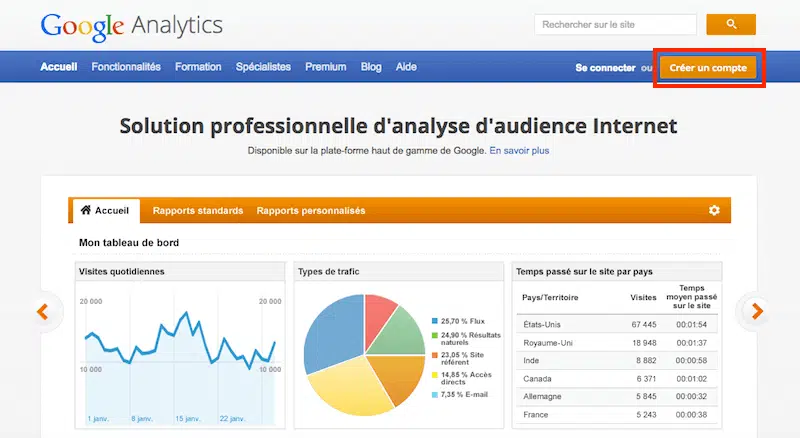This screenshot has width=800, height=438.
Task: Open the En savoir plus link
Action: pyautogui.click(x=519, y=151)
